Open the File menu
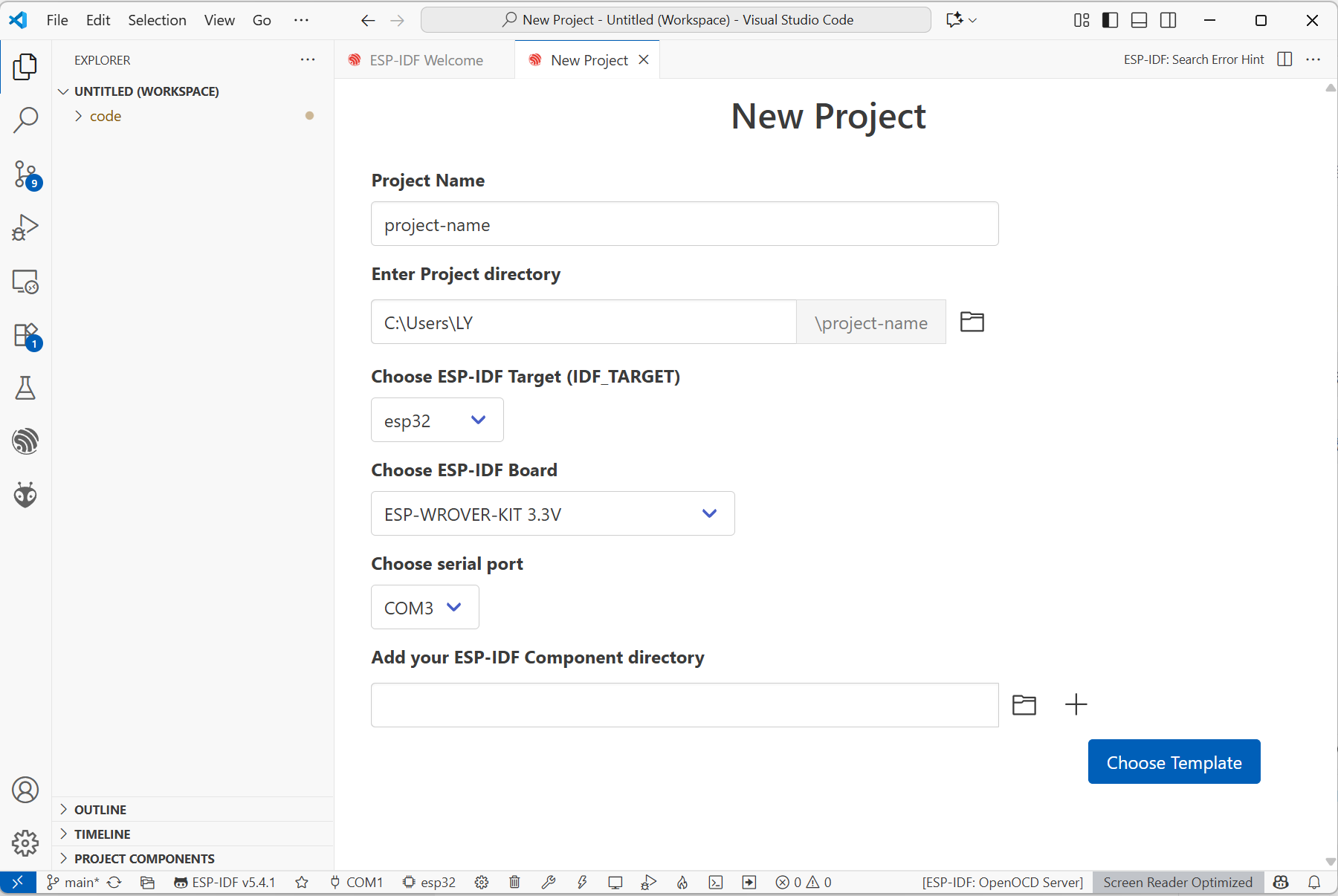Viewport: 1338px width, 896px height. coord(57,20)
